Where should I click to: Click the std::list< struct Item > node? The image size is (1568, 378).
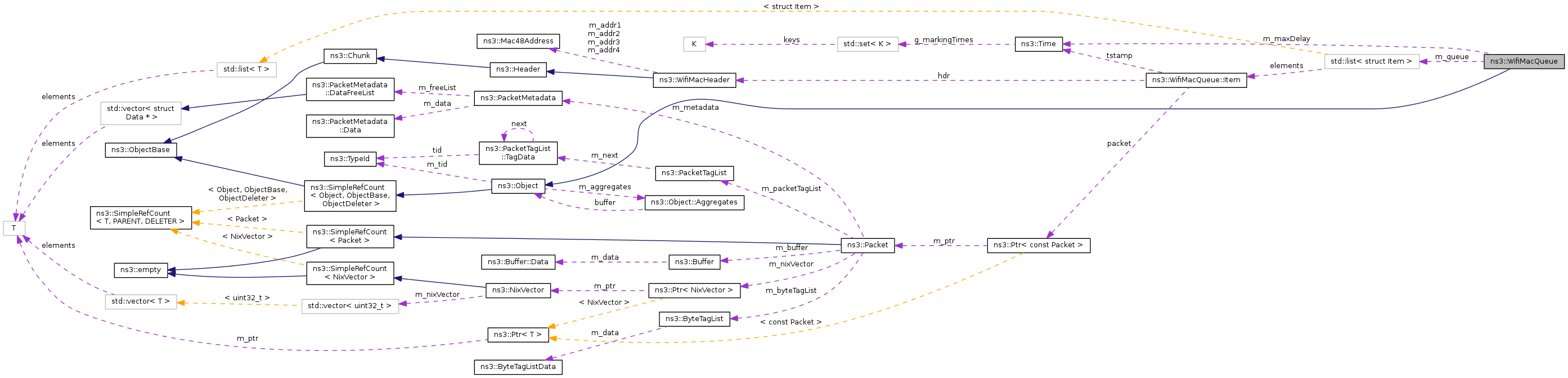coord(1372,61)
